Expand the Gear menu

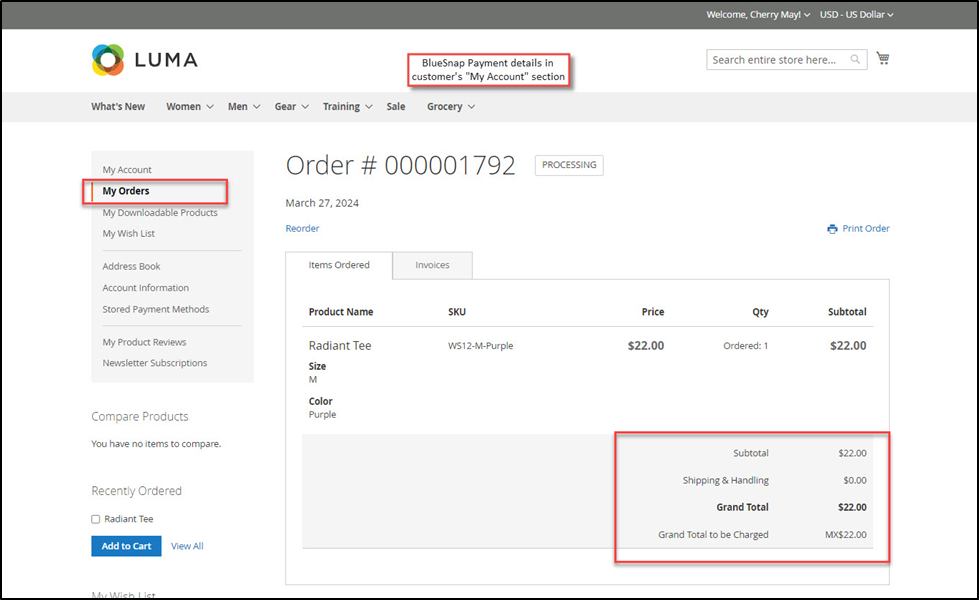[x=292, y=107]
